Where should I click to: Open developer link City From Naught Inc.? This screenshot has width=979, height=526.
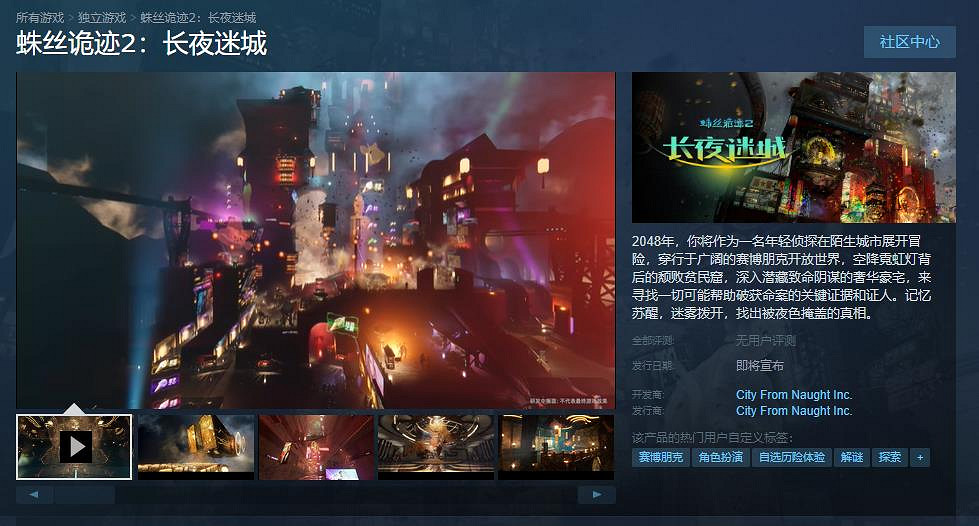(794, 395)
